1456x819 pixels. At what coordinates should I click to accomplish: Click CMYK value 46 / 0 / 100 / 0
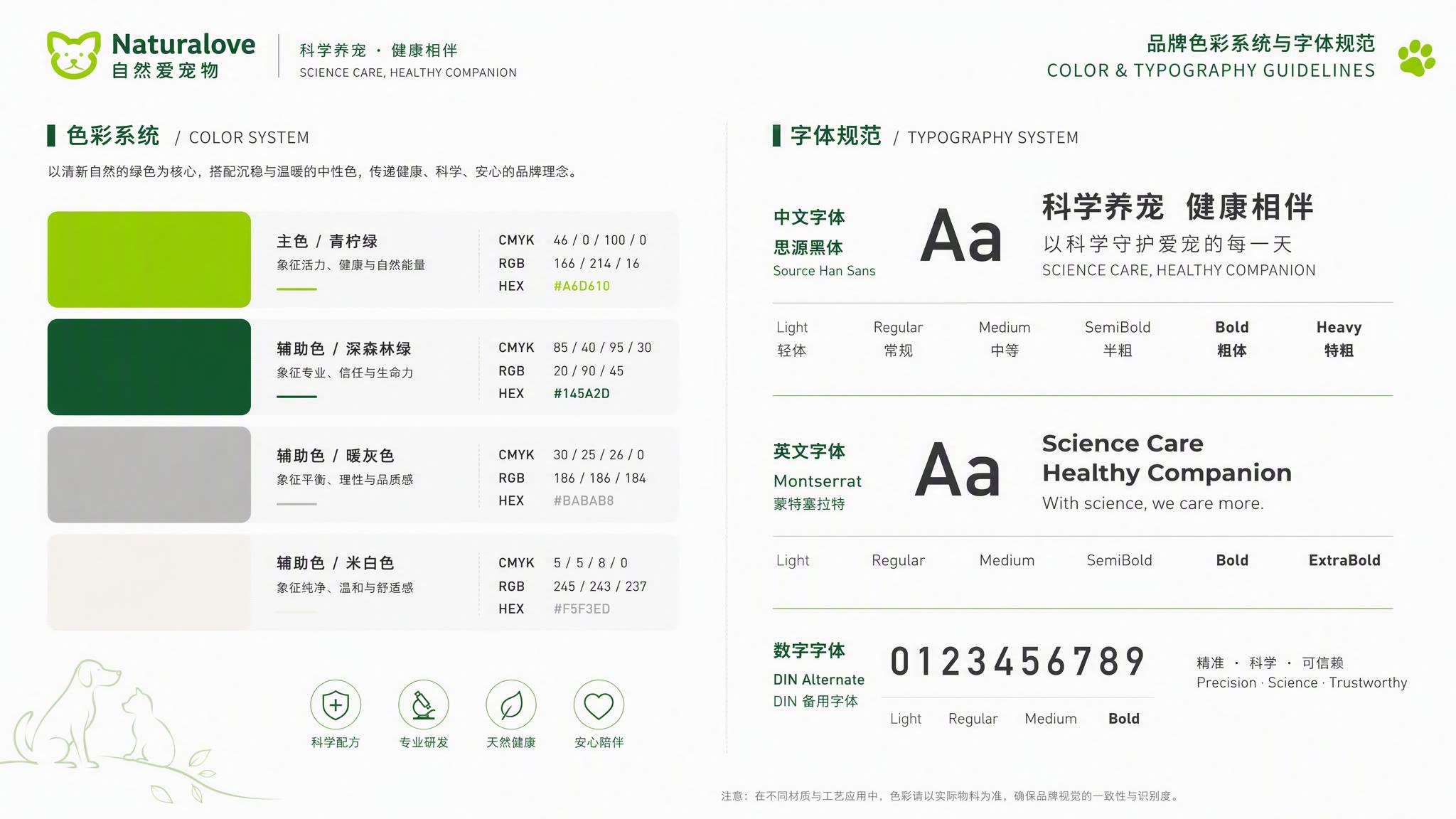tap(600, 240)
